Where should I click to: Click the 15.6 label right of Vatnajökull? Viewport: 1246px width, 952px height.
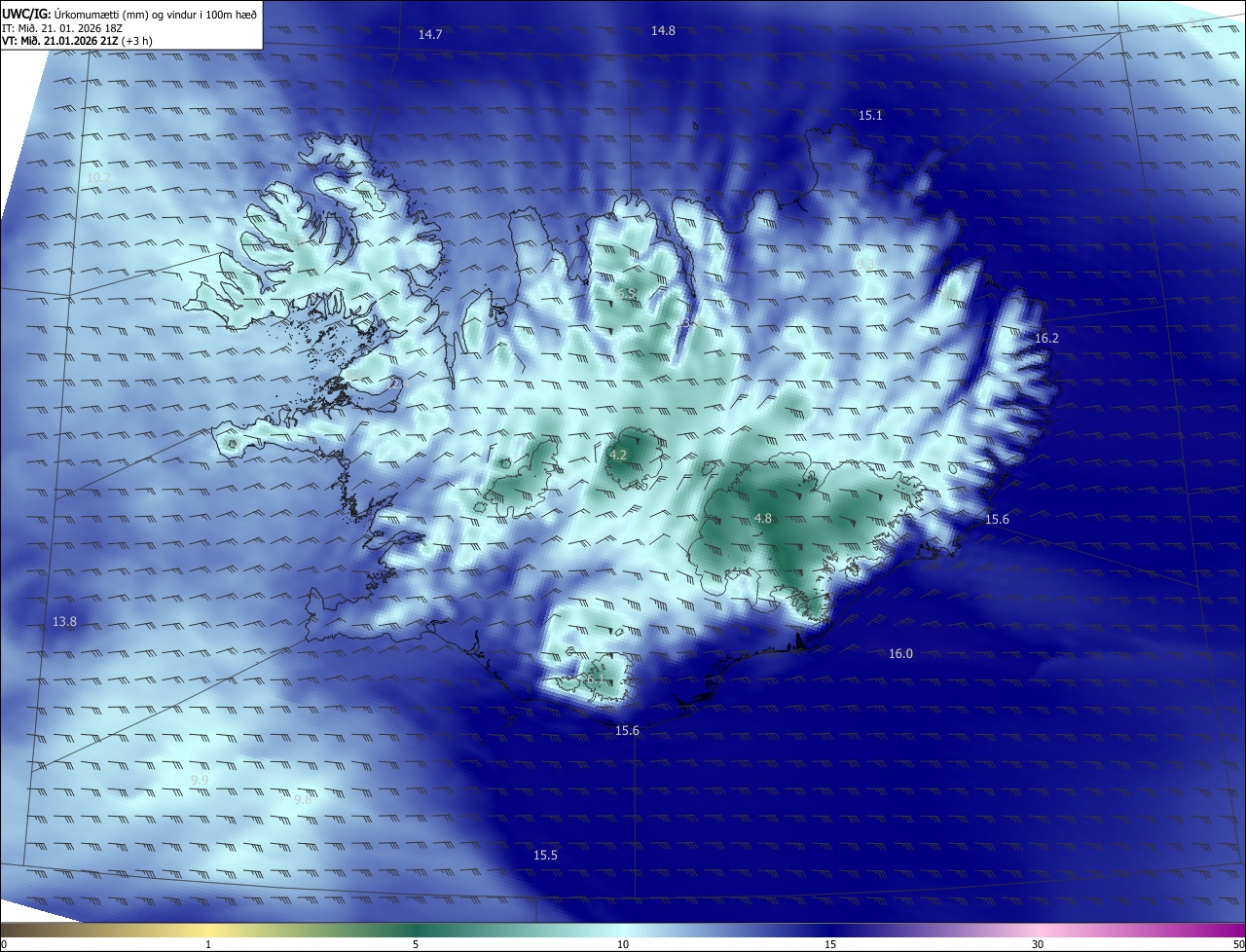pyautogui.click(x=997, y=519)
